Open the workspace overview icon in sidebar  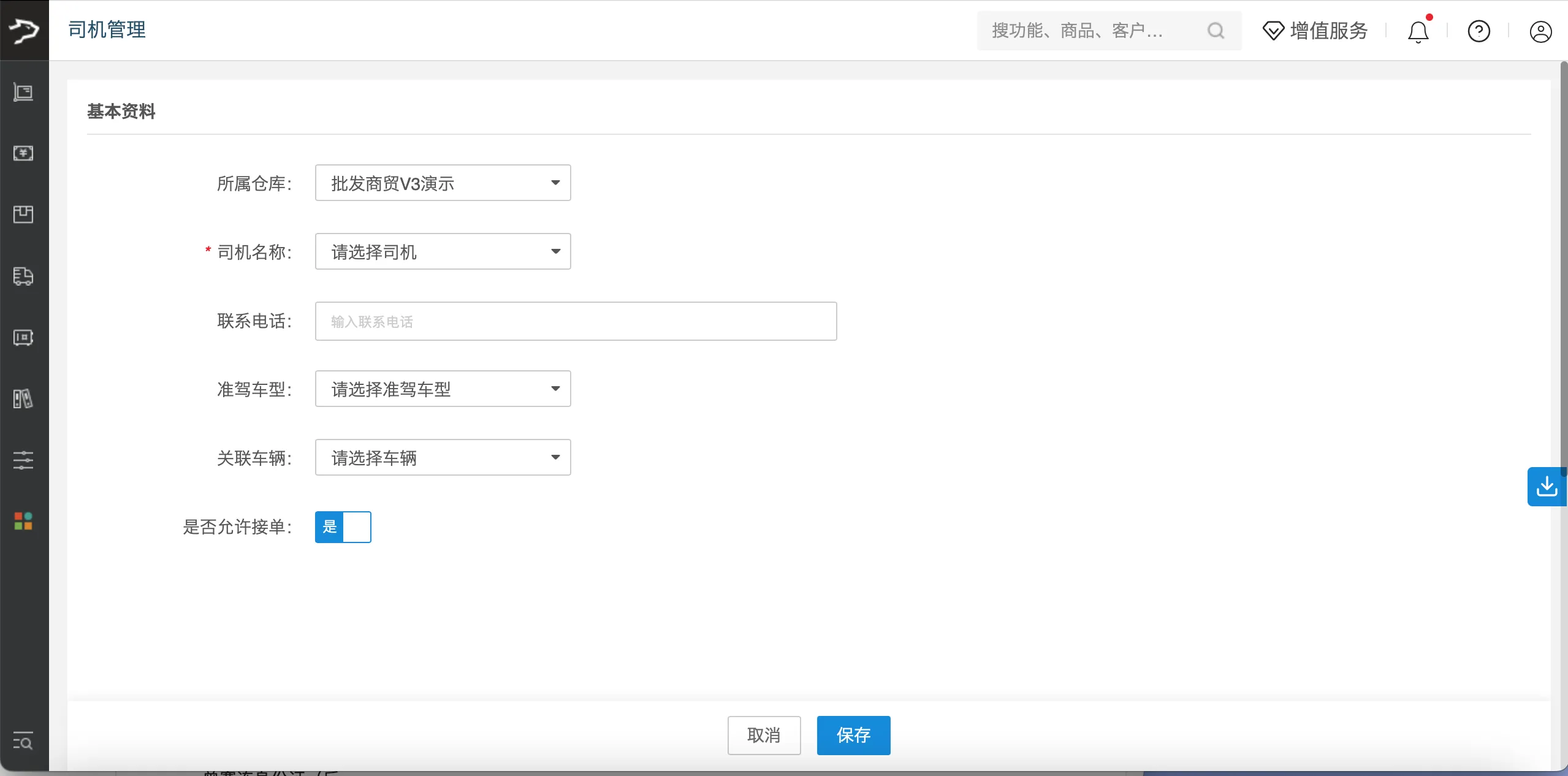click(x=23, y=92)
